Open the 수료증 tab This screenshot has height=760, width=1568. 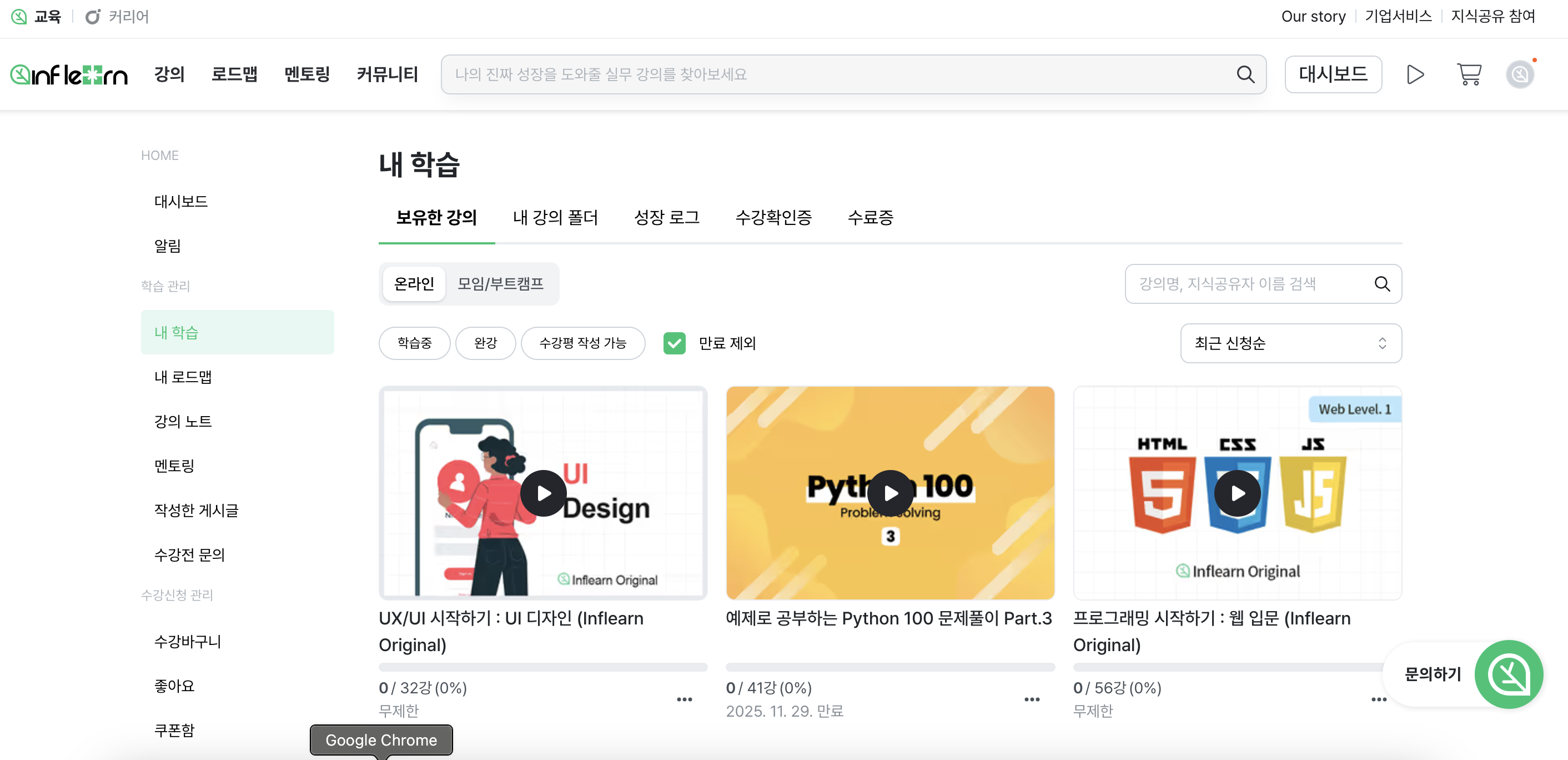coord(870,217)
